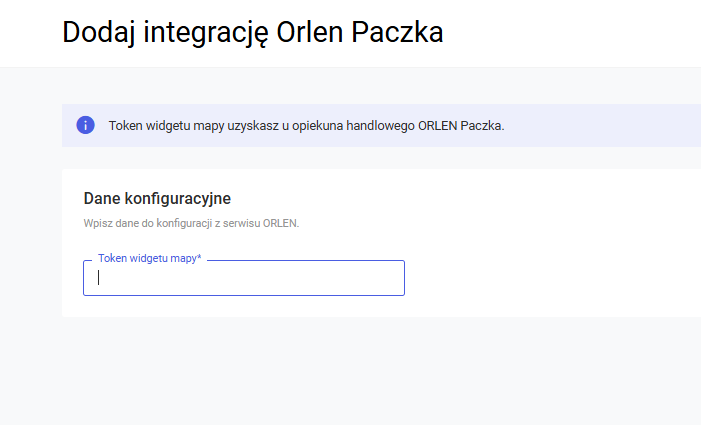Viewport: 701px width, 425px height.
Task: Click the word ORLEN in the description line
Action: pyautogui.click(x=281, y=223)
